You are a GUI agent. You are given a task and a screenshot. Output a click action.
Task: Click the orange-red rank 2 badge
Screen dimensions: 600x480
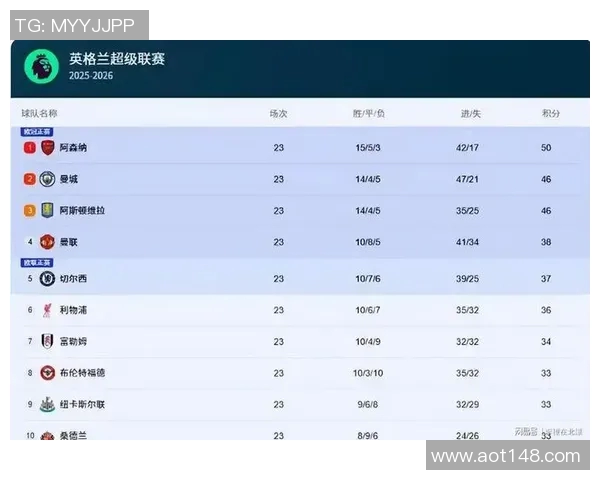click(x=30, y=179)
